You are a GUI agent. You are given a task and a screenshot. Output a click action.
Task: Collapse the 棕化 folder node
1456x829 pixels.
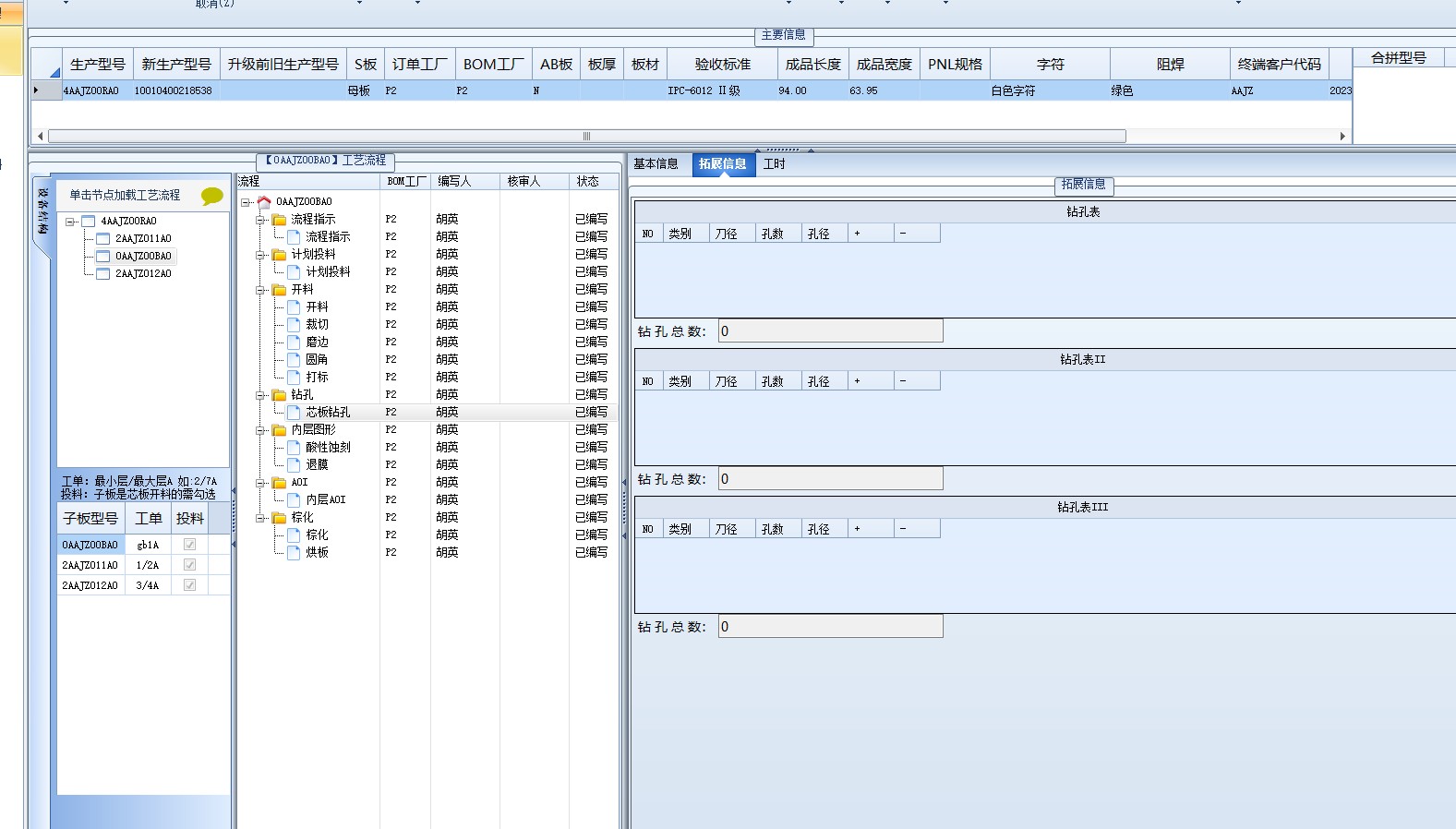260,518
